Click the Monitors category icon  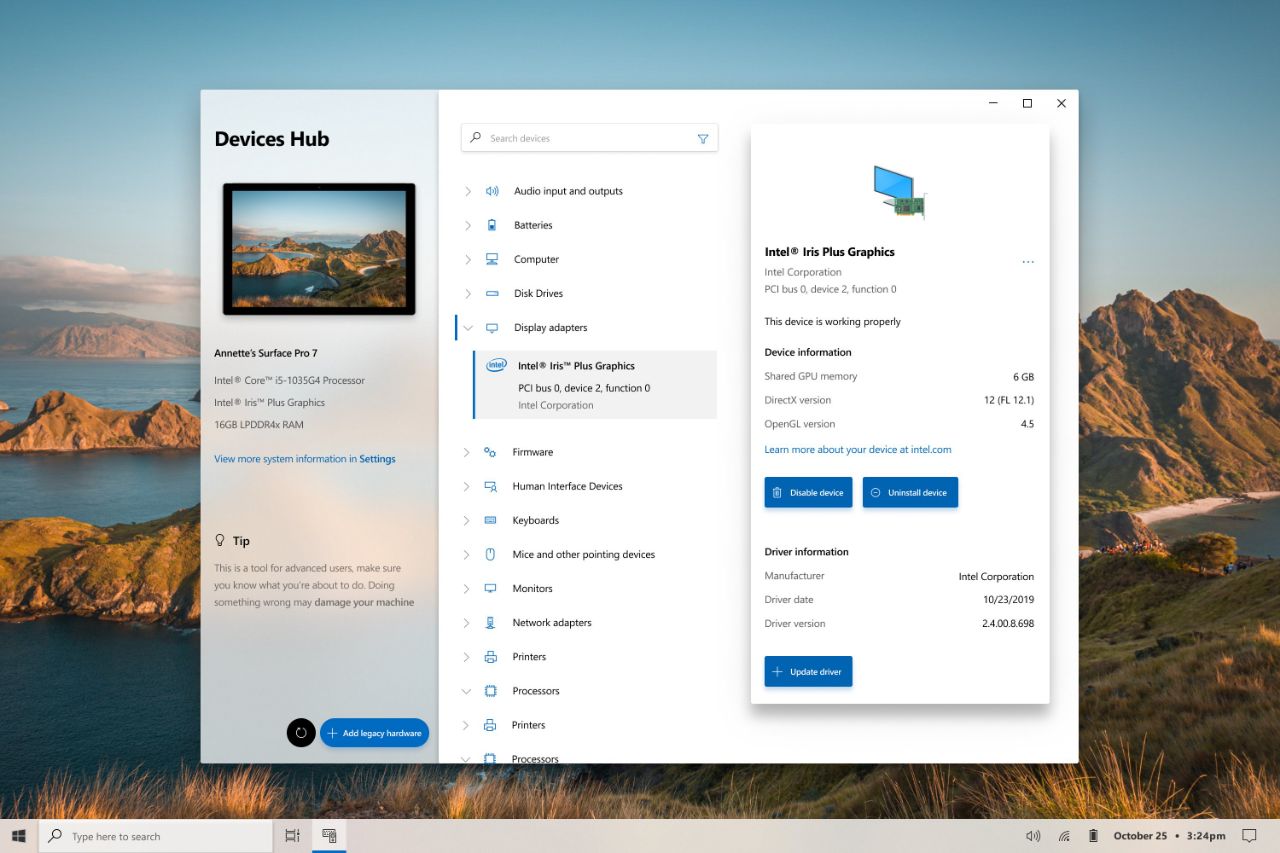[490, 588]
